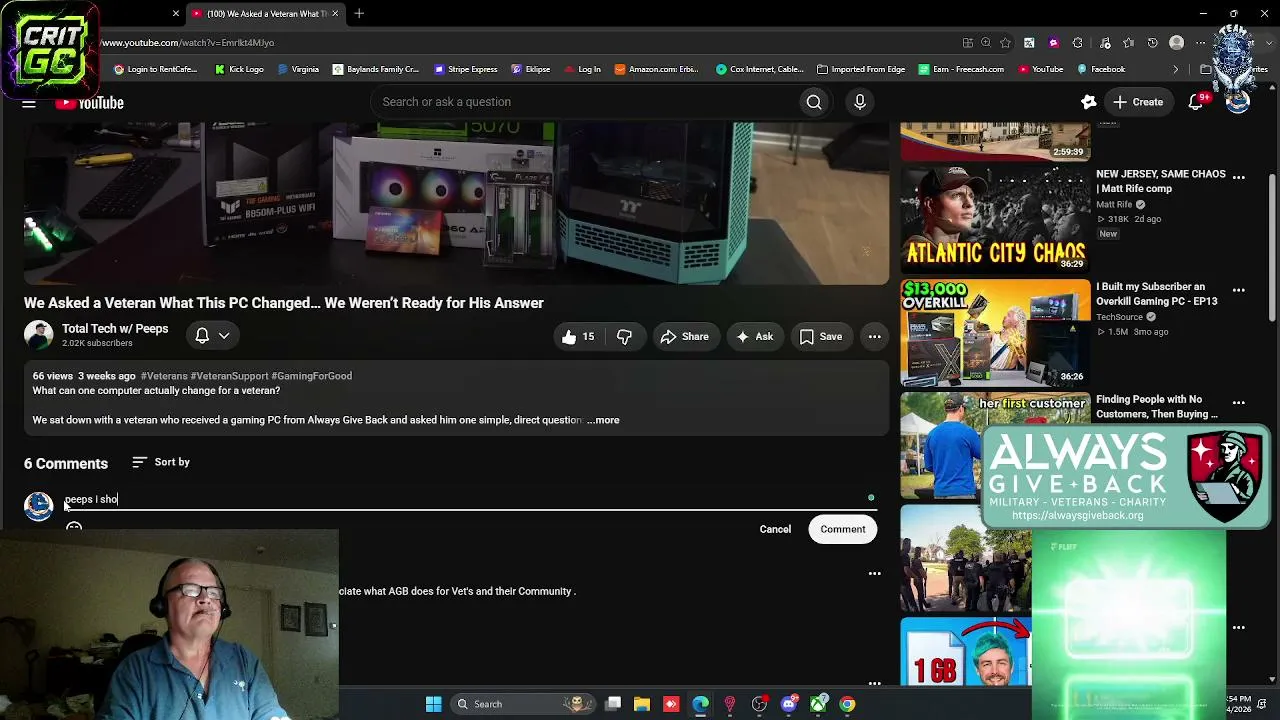This screenshot has width=1280, height=720.
Task: Dislike the video with thumbs-down icon
Action: coord(624,337)
